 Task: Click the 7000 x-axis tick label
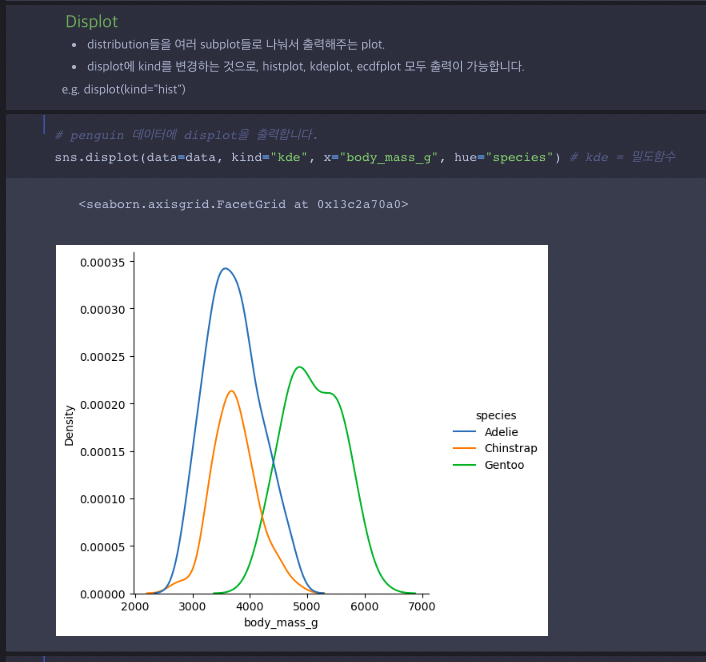point(422,607)
